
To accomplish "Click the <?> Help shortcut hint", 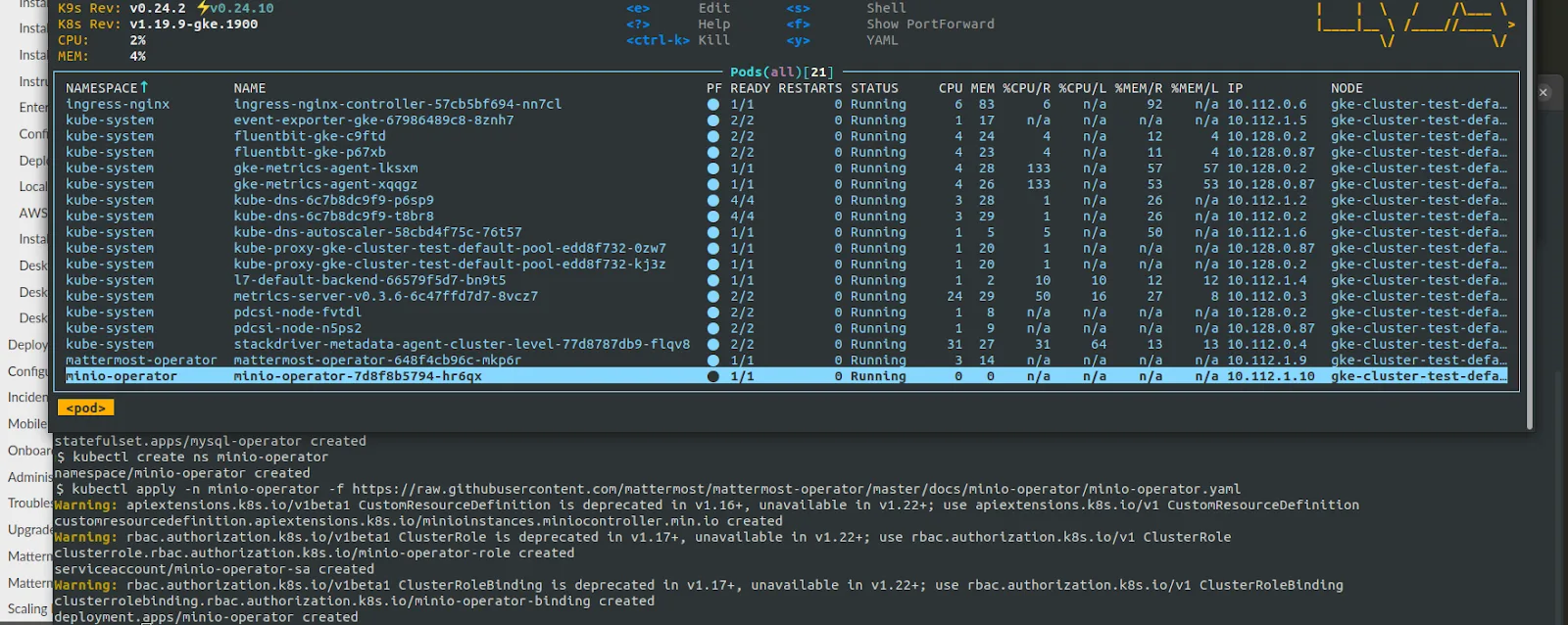I will tap(678, 24).
